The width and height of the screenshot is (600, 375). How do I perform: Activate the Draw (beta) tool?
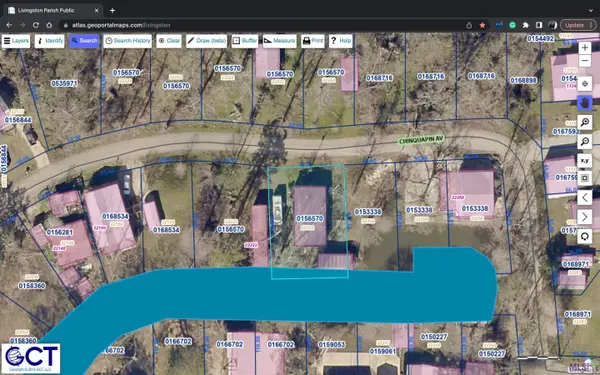tap(207, 41)
